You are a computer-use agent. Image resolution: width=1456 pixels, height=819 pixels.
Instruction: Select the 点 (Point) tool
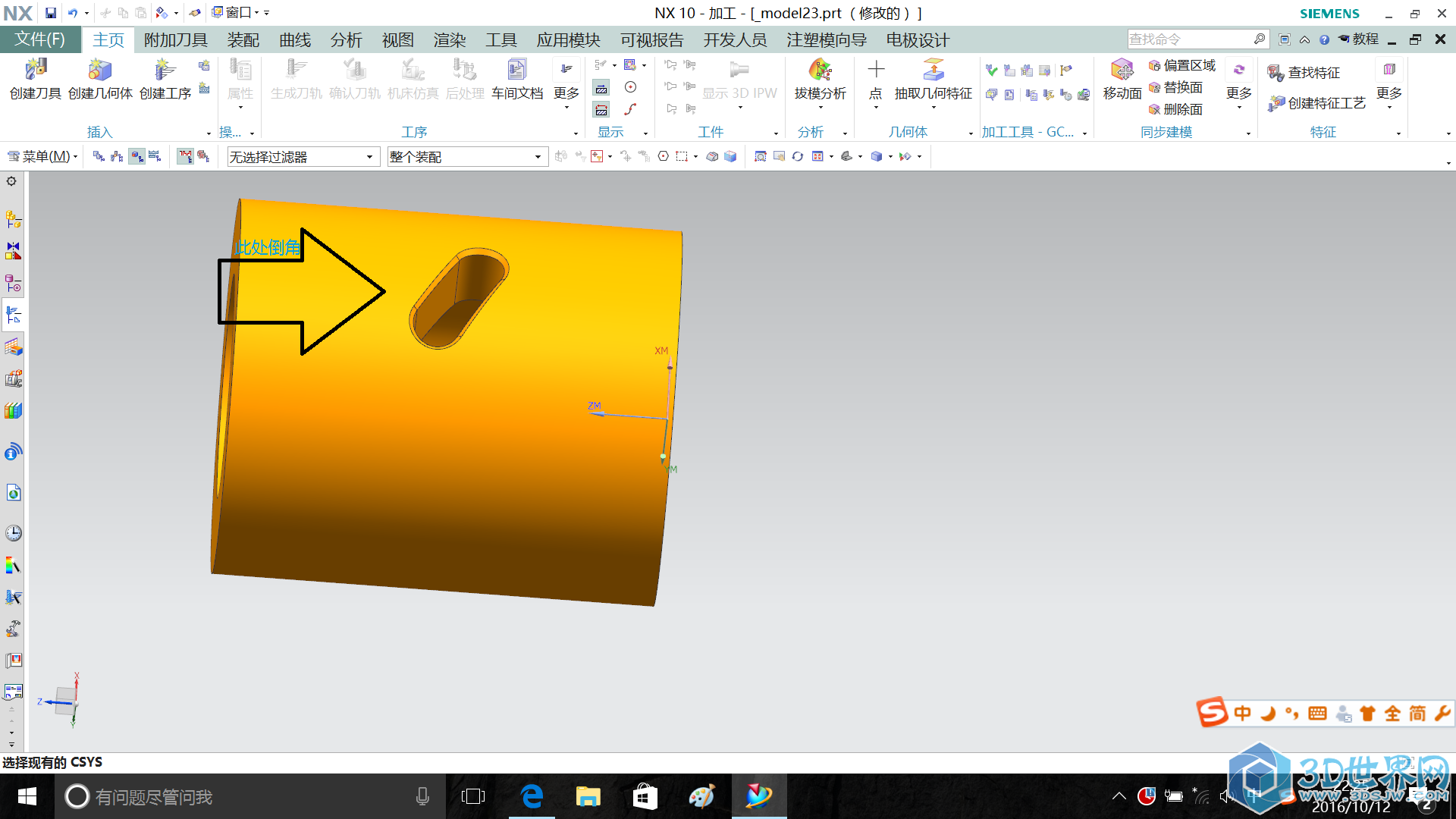pos(876,79)
